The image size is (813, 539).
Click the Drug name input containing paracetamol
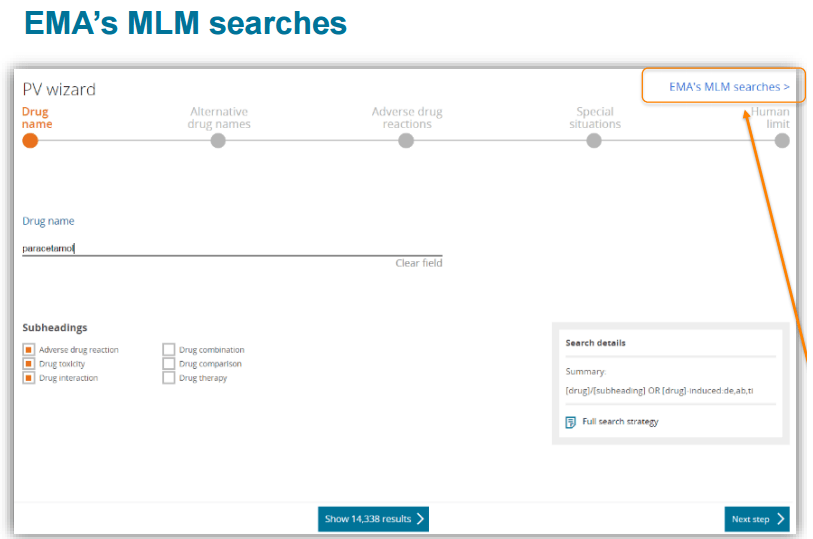pyautogui.click(x=230, y=248)
